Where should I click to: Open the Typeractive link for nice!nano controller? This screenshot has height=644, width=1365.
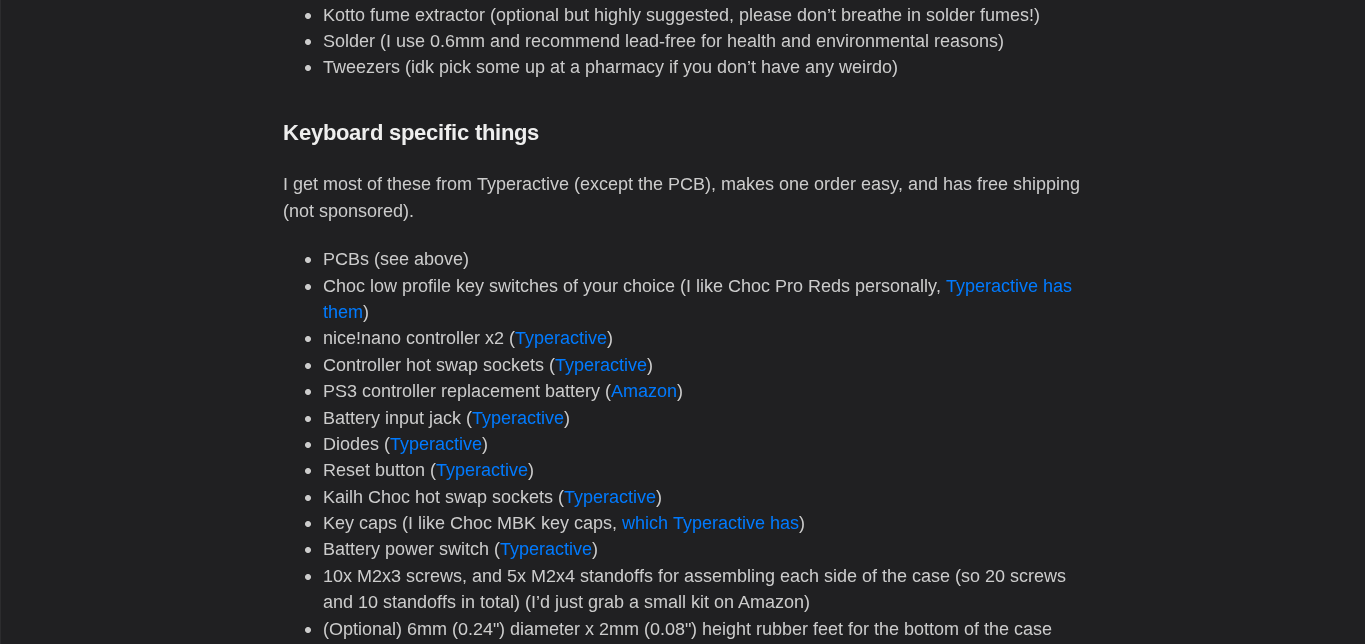[x=560, y=338]
